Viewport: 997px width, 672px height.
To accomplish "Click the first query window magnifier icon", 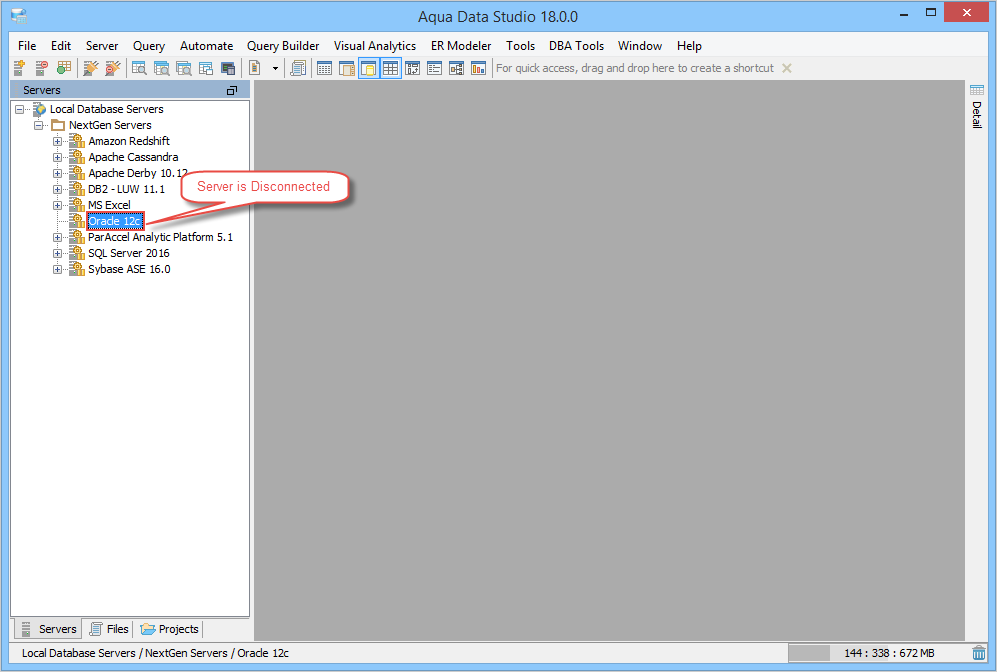I will pos(139,68).
